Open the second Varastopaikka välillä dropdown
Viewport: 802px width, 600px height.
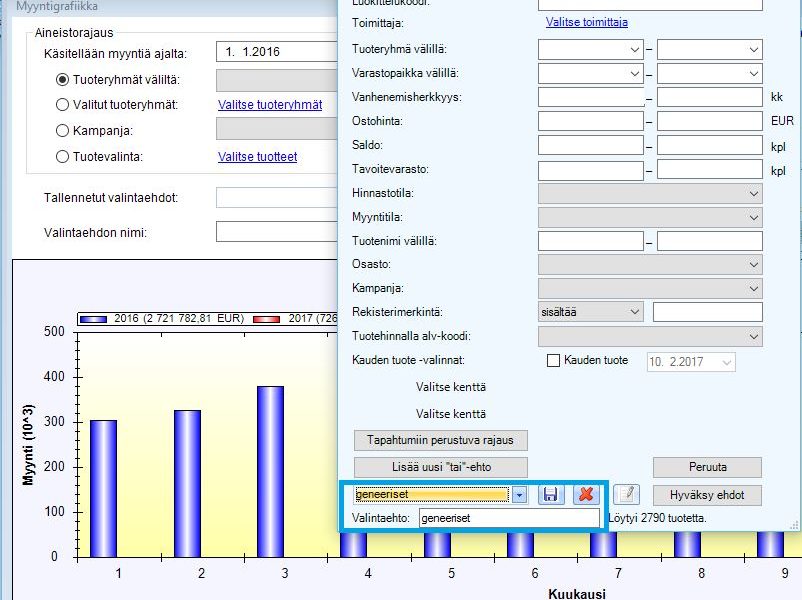(x=753, y=74)
